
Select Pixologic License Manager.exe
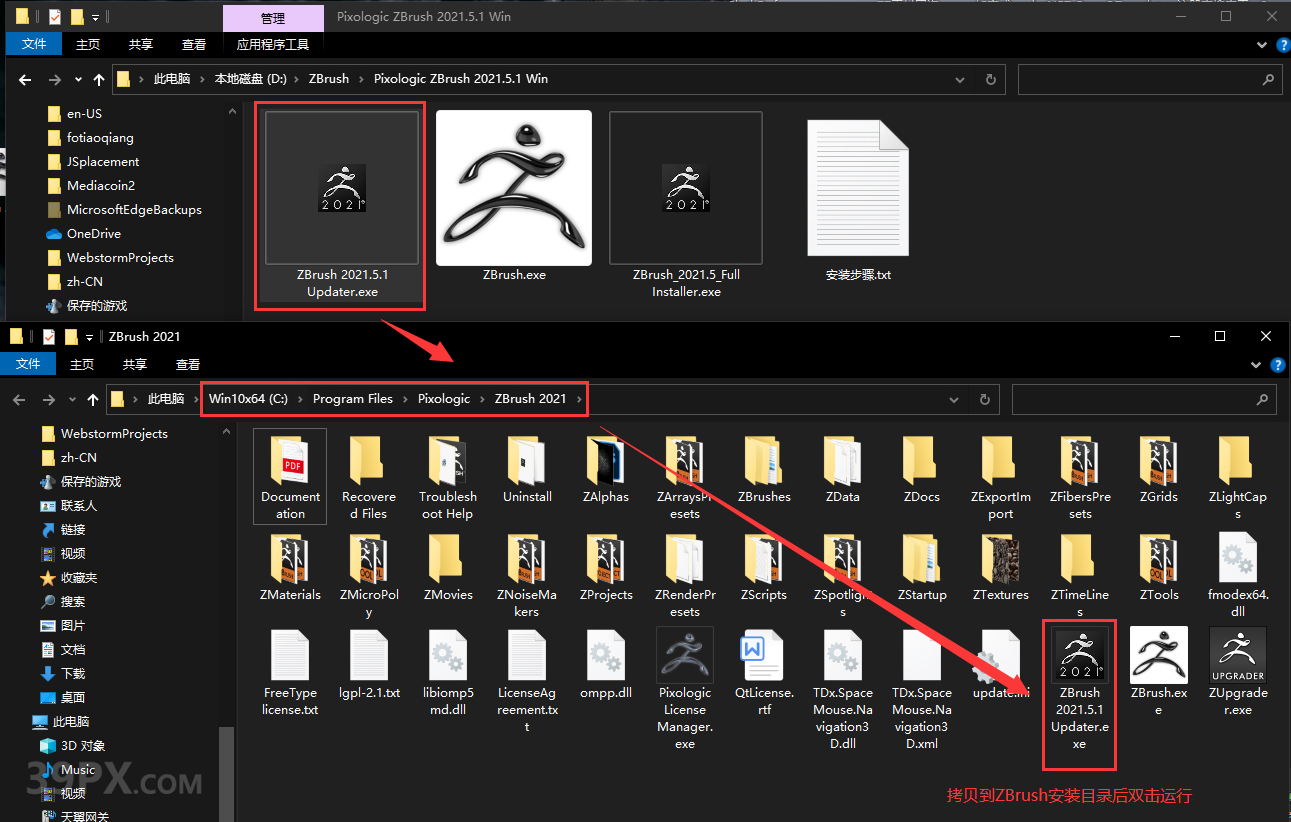pyautogui.click(x=685, y=690)
